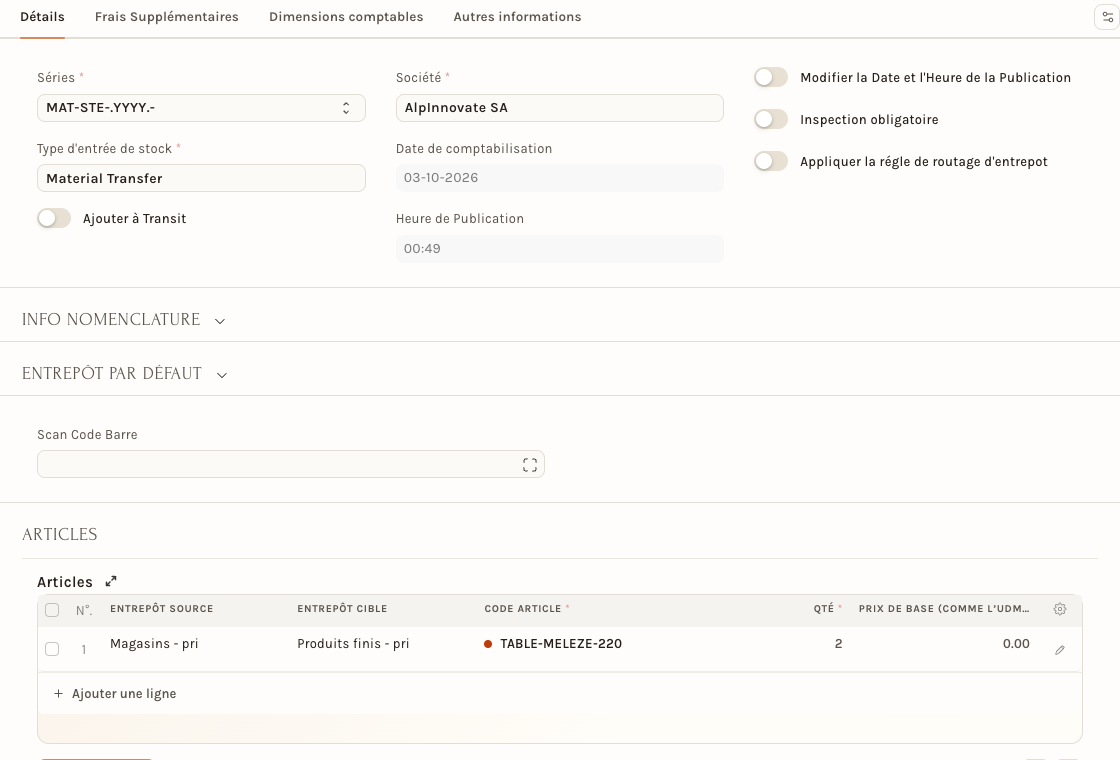Click the row number 1 cell
The height and width of the screenshot is (760, 1120).
[x=84, y=649]
